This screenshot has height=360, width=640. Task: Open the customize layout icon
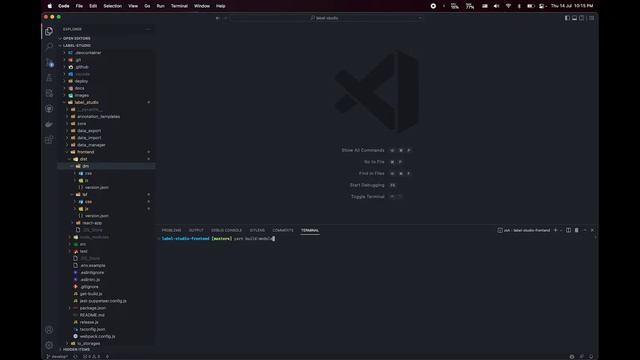tap(591, 18)
